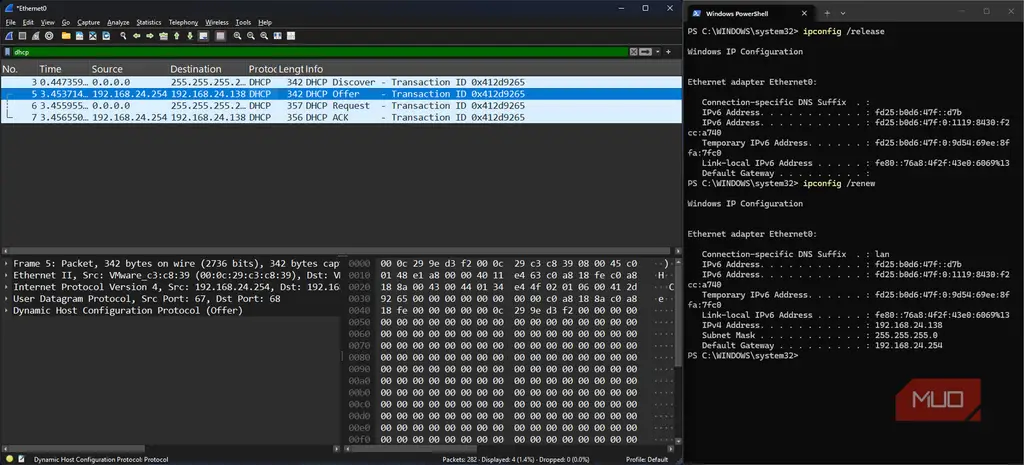Expand the Frame 5 details tree
1024x465 pixels.
tap(7, 264)
